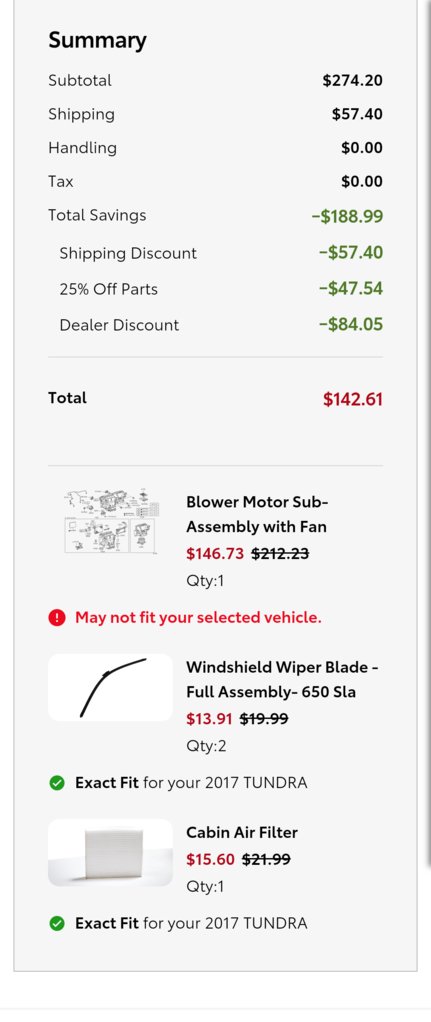This screenshot has height=1022, width=431.
Task: Open the Blower Motor parts diagram thumbnail
Action: 111,521
